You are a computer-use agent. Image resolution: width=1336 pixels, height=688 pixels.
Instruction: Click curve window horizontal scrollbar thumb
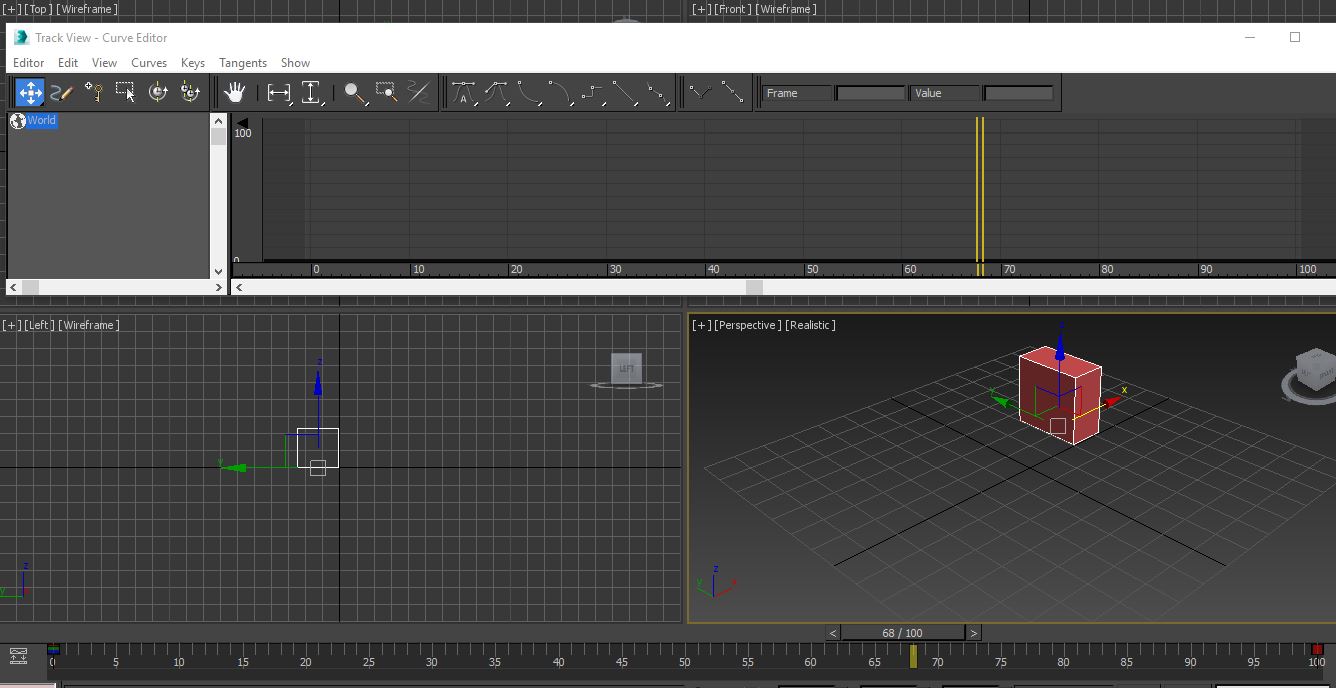pyautogui.click(x=755, y=287)
